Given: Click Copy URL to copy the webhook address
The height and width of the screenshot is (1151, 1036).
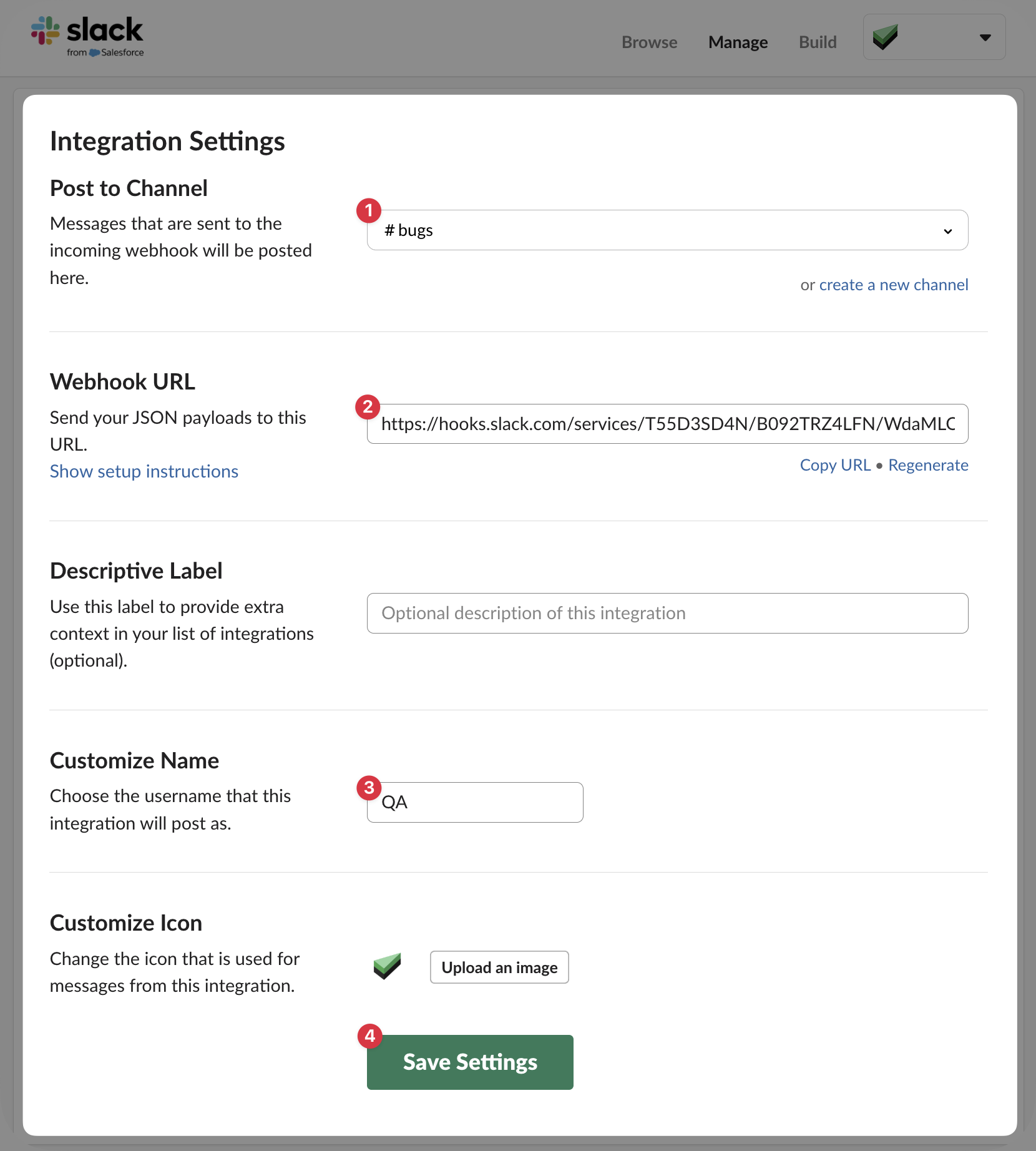Looking at the screenshot, I should point(835,464).
